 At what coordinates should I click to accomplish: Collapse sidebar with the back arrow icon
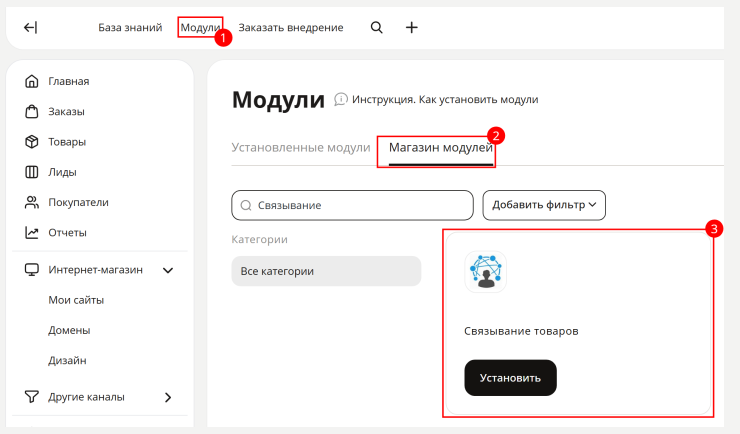tap(31, 28)
